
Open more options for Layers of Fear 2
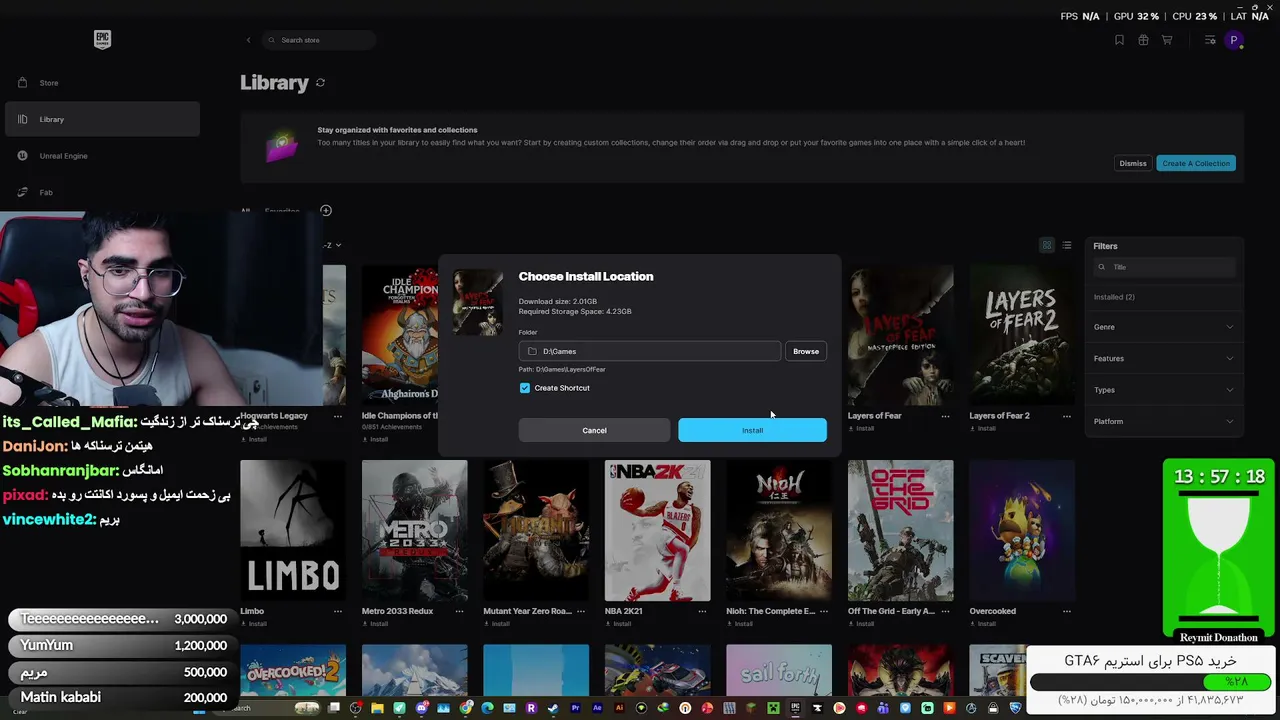[1067, 416]
